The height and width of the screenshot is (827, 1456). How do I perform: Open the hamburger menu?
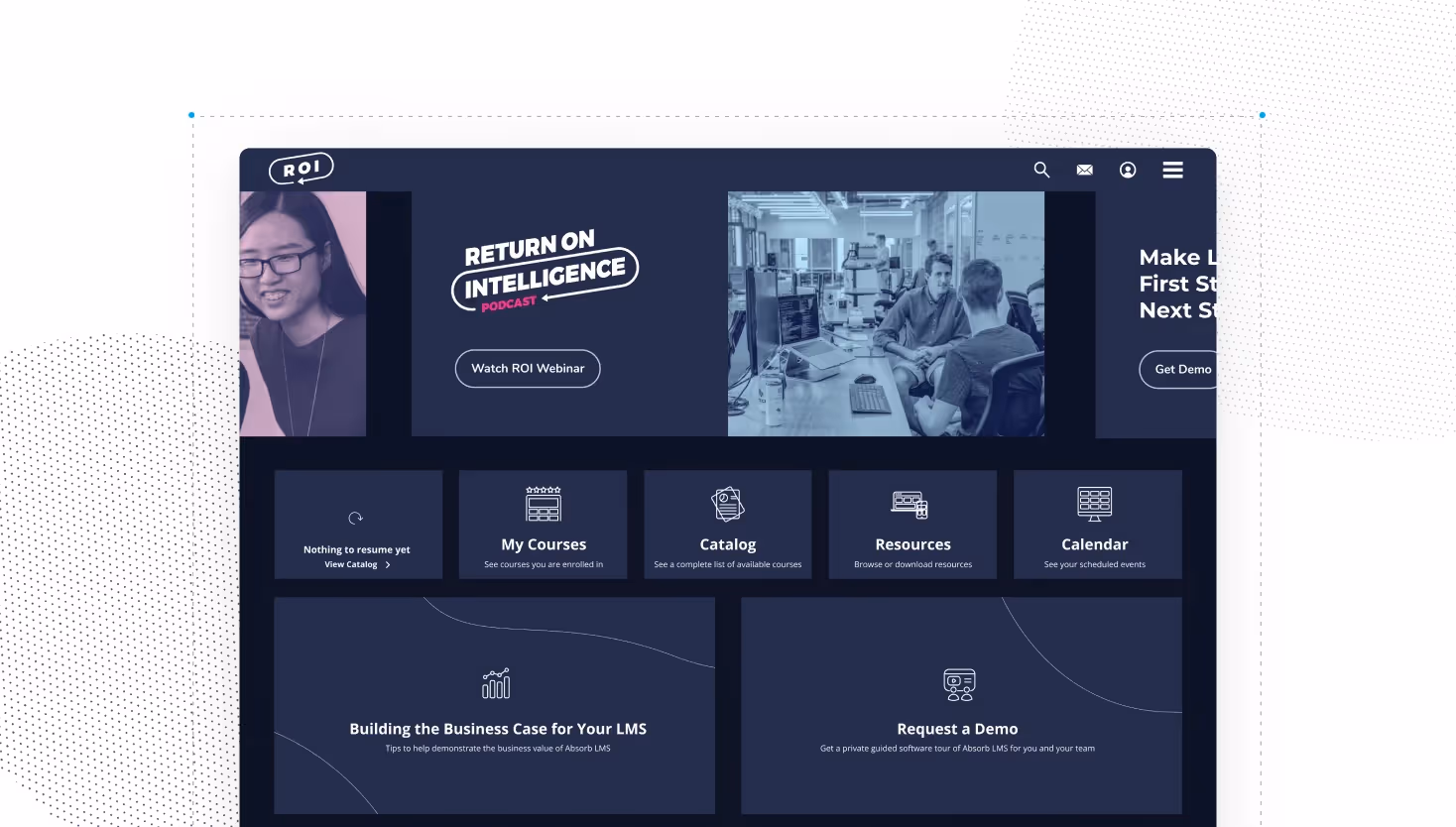click(x=1172, y=170)
